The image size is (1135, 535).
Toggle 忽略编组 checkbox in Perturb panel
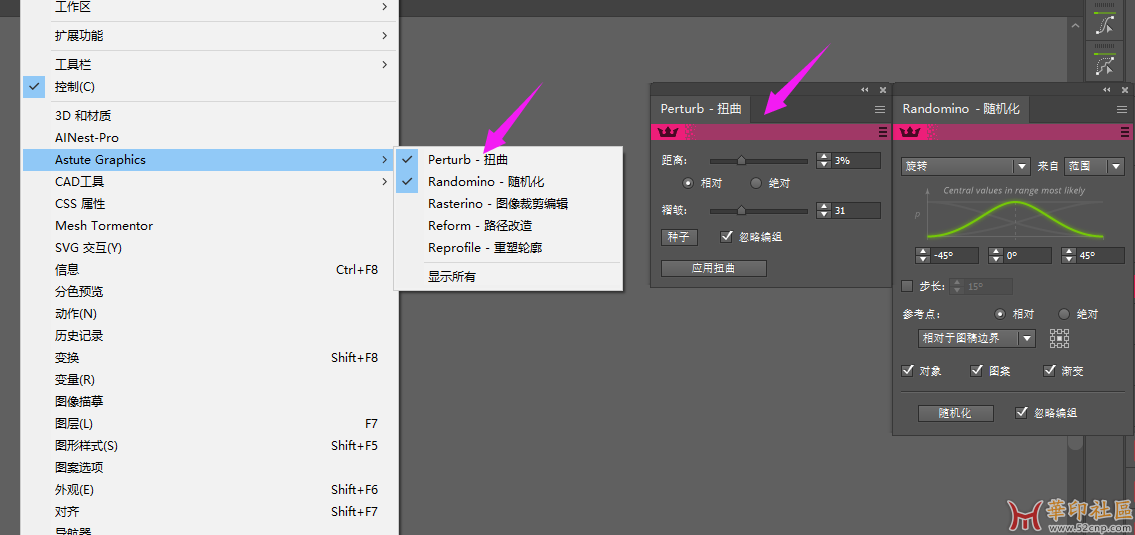[727, 236]
